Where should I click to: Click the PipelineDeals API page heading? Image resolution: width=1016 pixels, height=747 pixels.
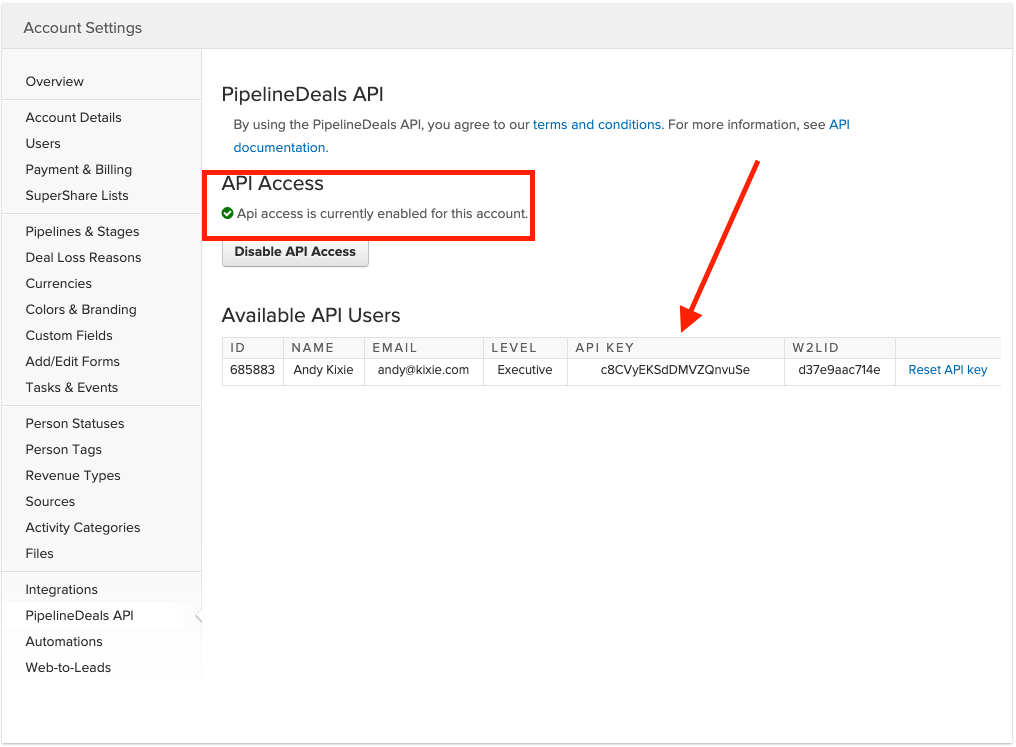point(302,95)
